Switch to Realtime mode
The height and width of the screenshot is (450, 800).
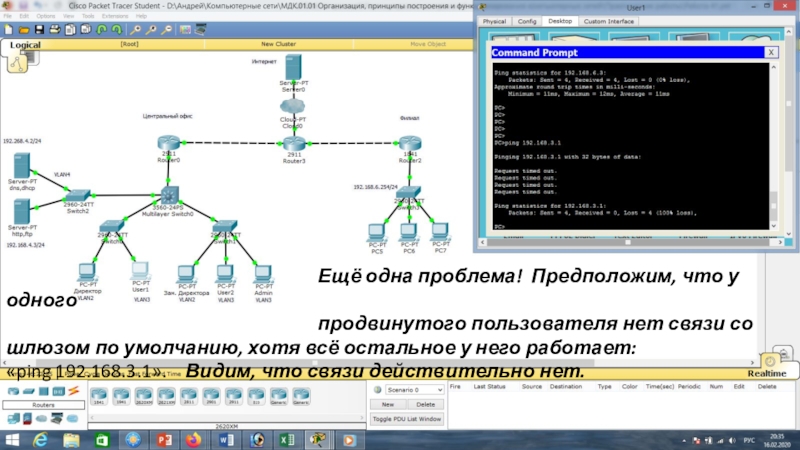tap(767, 373)
